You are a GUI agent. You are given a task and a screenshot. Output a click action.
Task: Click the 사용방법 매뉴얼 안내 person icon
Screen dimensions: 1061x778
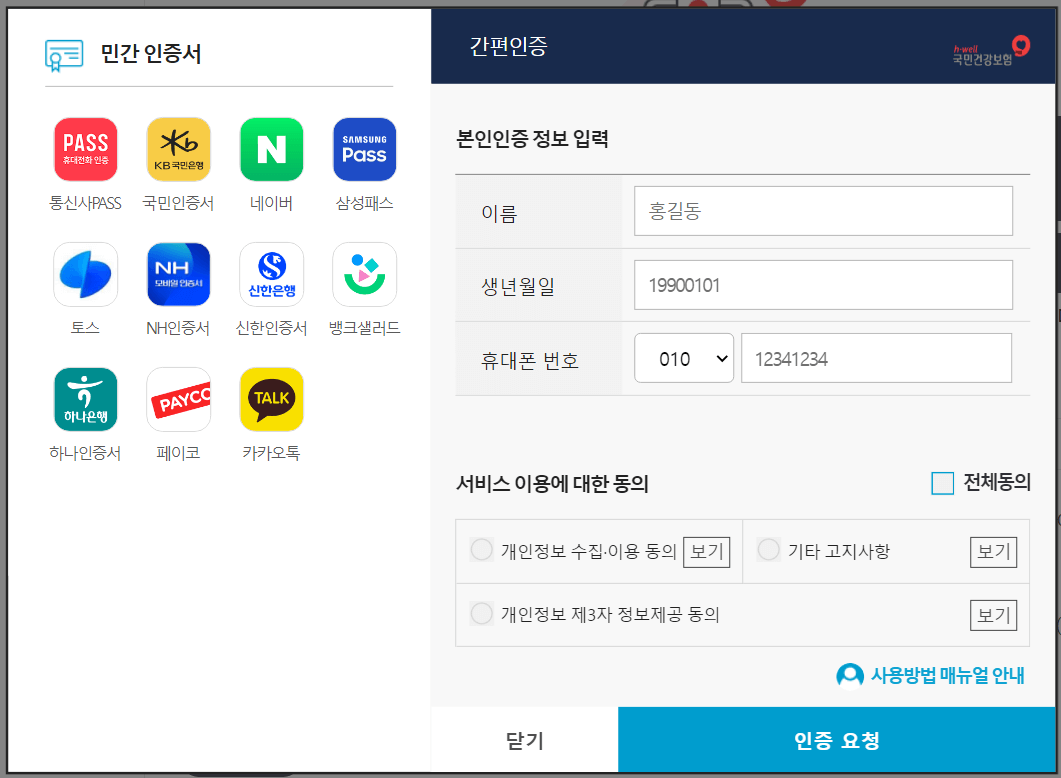850,675
